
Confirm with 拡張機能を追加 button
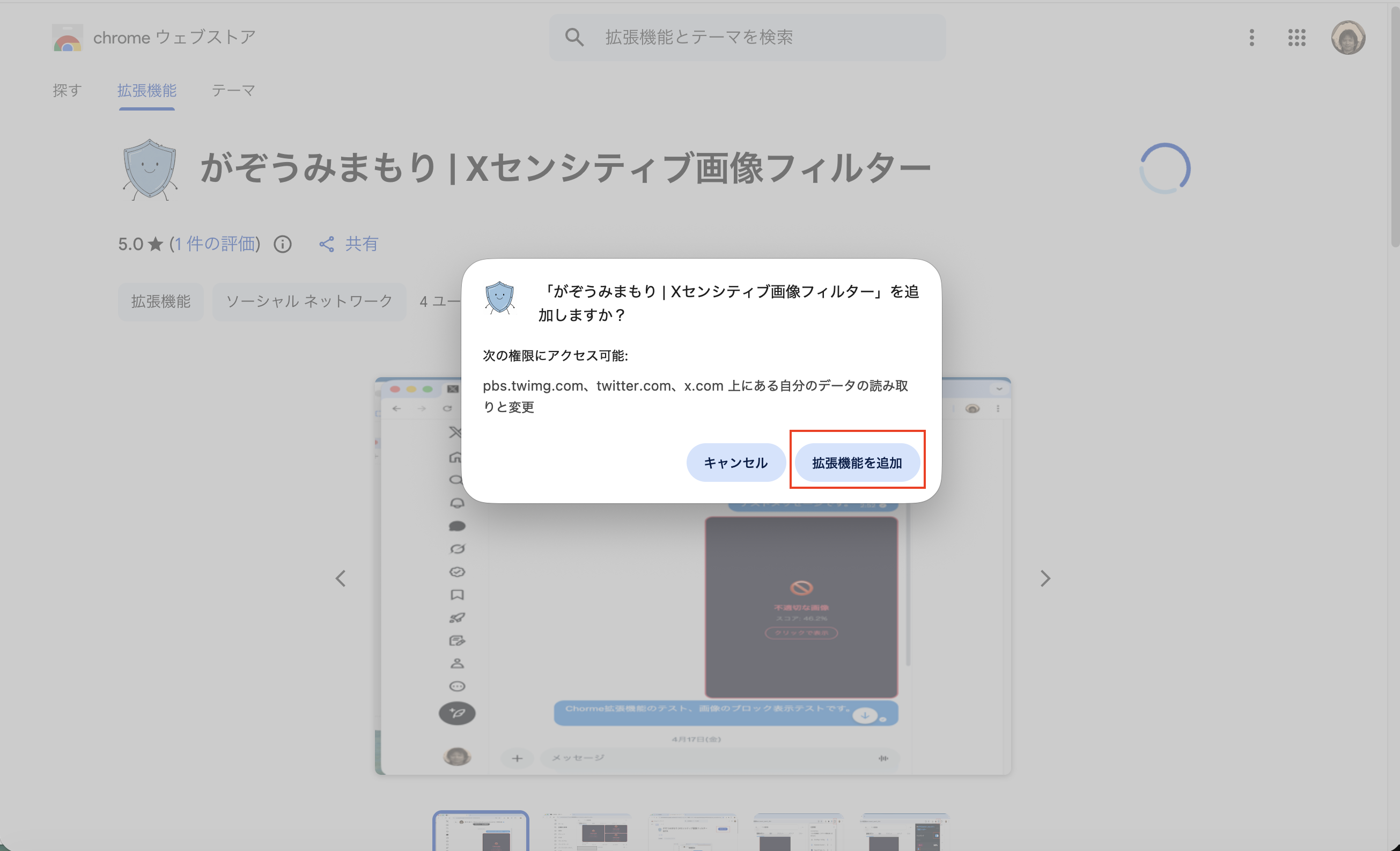pos(857,462)
